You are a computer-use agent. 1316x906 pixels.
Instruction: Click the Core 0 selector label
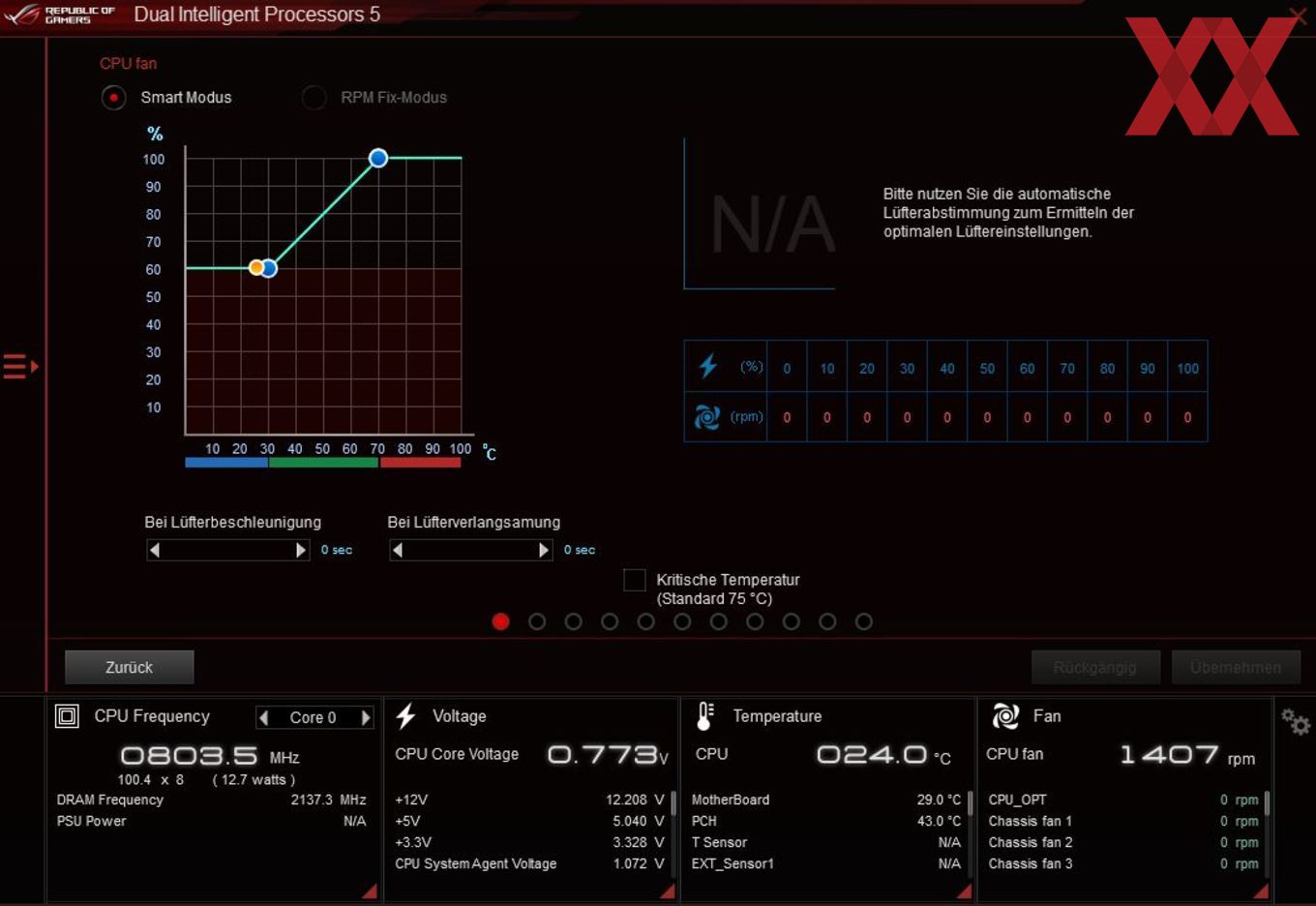[314, 717]
